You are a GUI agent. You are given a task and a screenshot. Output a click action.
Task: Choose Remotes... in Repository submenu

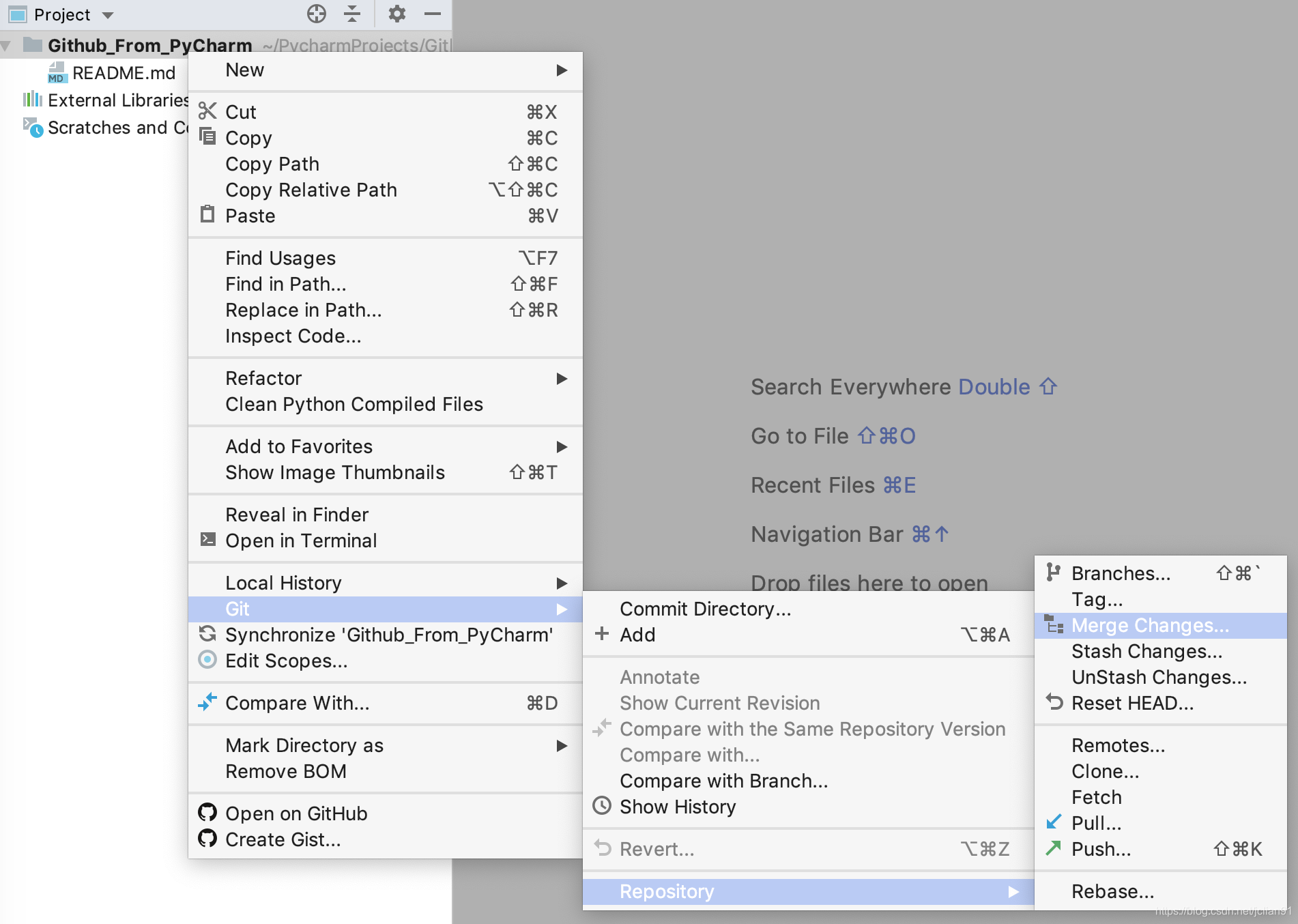1160,745
